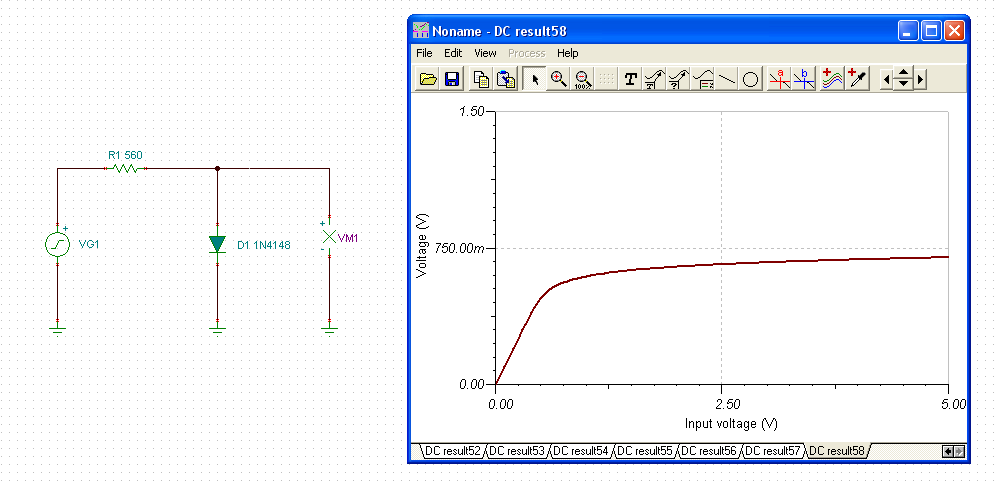Switch to DC result53 tab
Image resolution: width=996 pixels, height=485 pixels.
click(517, 451)
